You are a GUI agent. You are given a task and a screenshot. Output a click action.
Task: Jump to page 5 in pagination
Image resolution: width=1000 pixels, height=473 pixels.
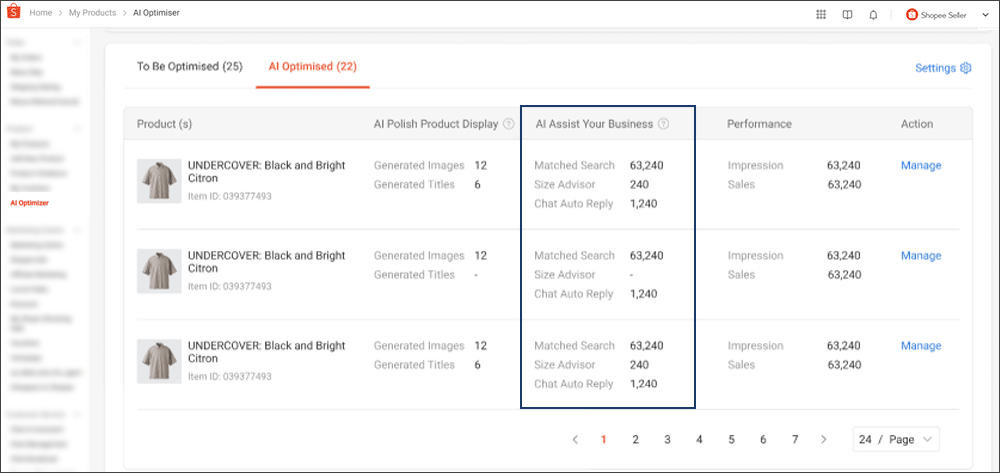pyautogui.click(x=731, y=439)
